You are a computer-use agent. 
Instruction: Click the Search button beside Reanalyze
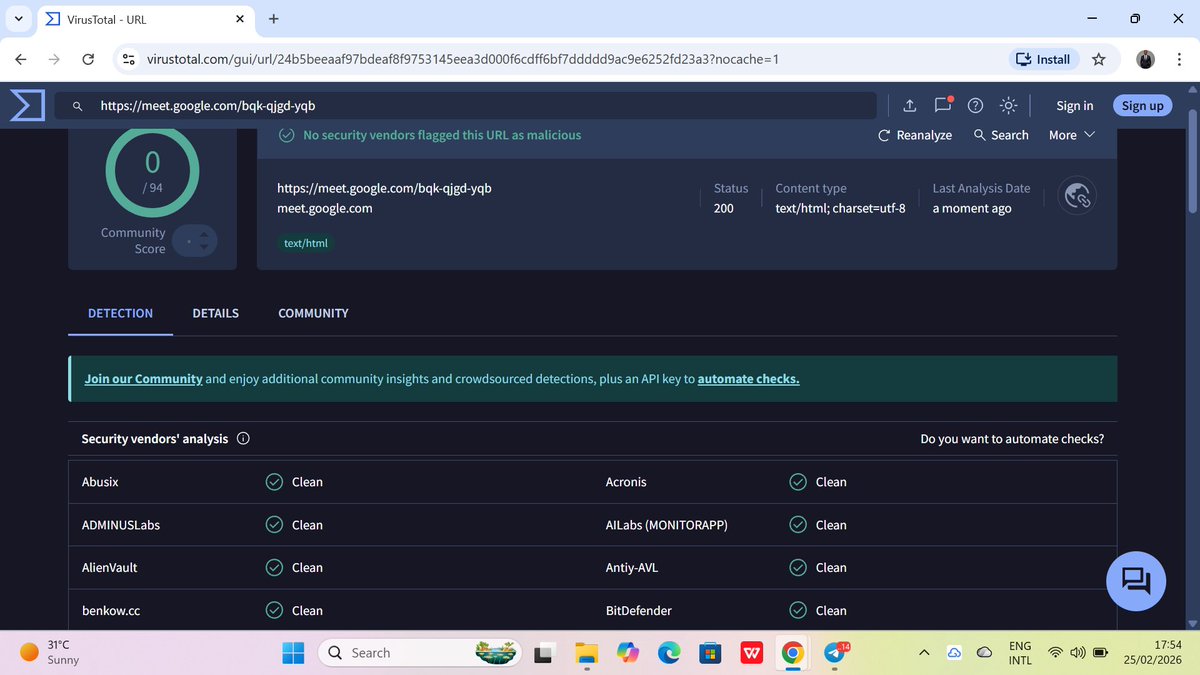click(1000, 135)
